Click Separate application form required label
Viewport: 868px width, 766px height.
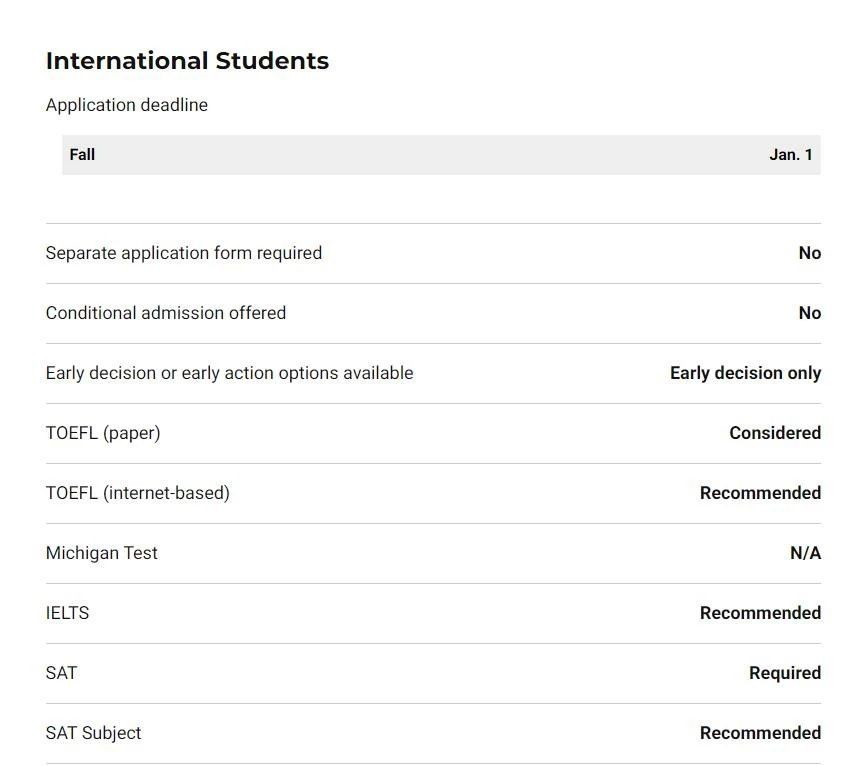click(184, 253)
